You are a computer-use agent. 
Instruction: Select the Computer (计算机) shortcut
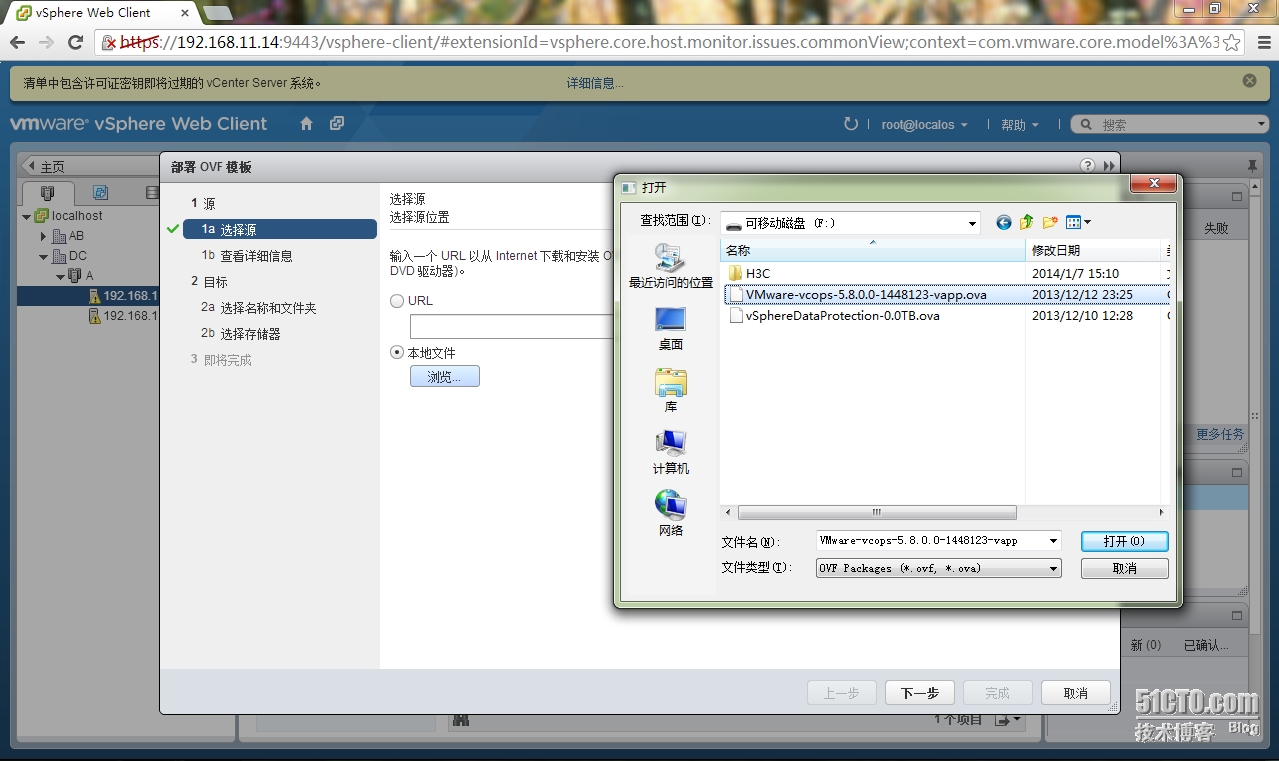click(670, 452)
